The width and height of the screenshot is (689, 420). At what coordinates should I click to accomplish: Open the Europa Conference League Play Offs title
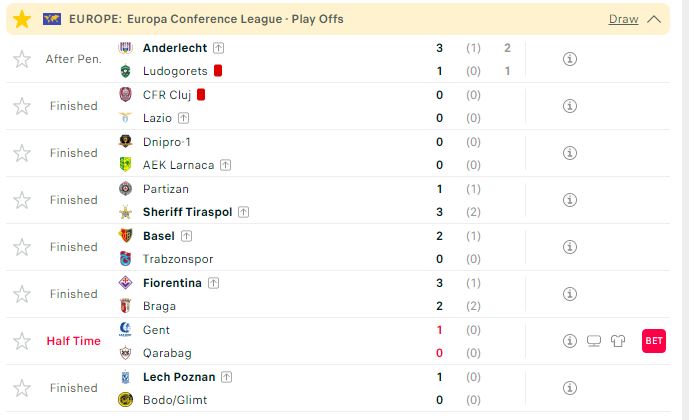point(206,19)
